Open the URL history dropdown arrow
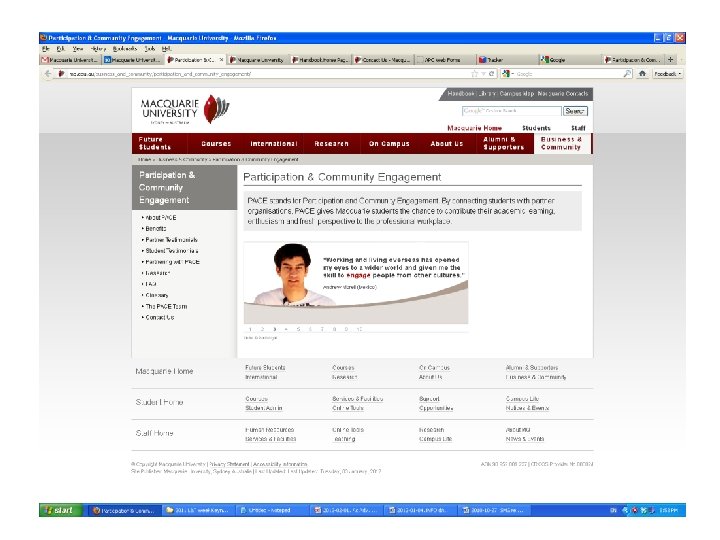The image size is (720, 540). [x=483, y=73]
